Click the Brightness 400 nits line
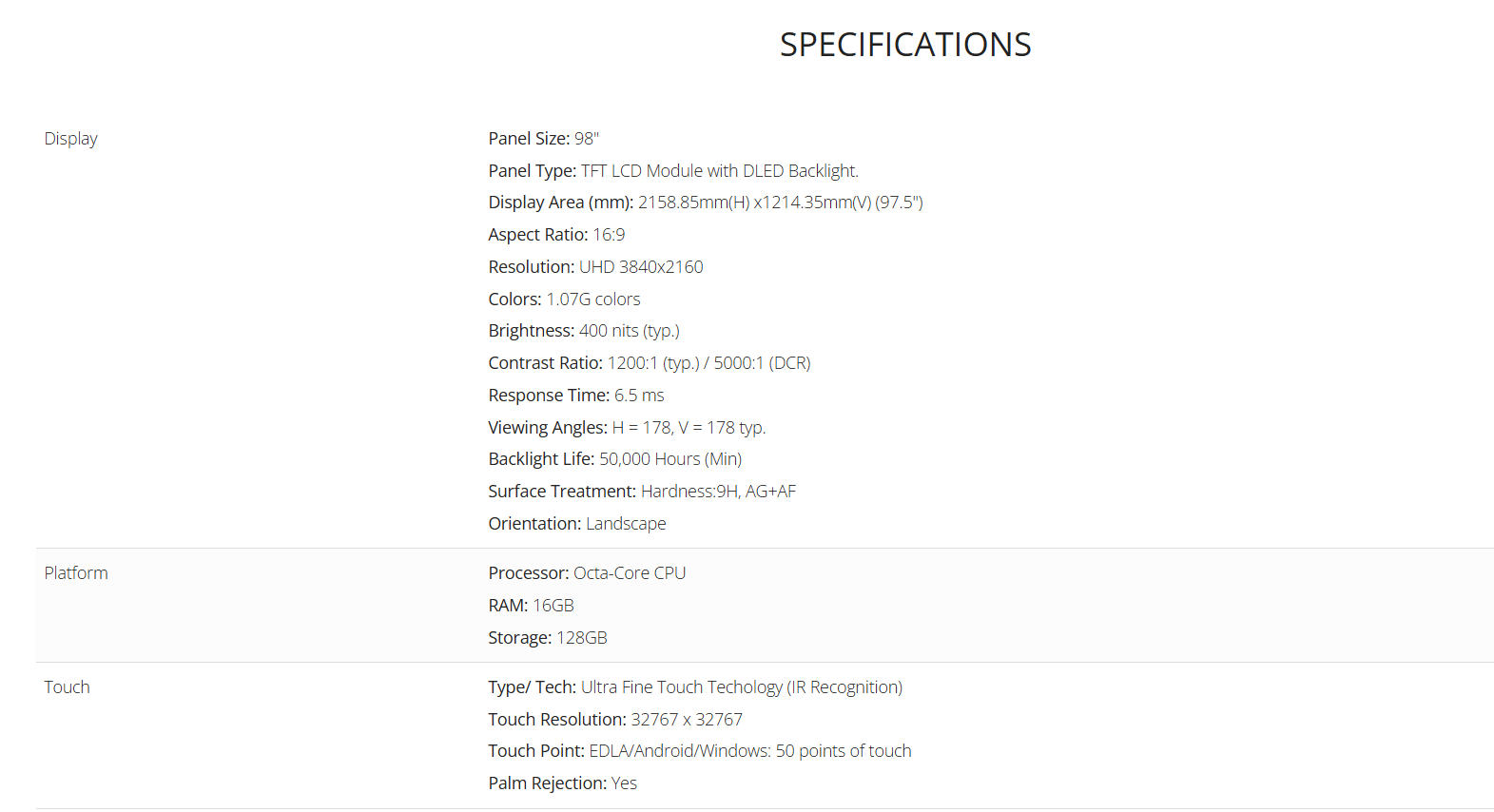The width and height of the screenshot is (1494, 812). tap(583, 331)
